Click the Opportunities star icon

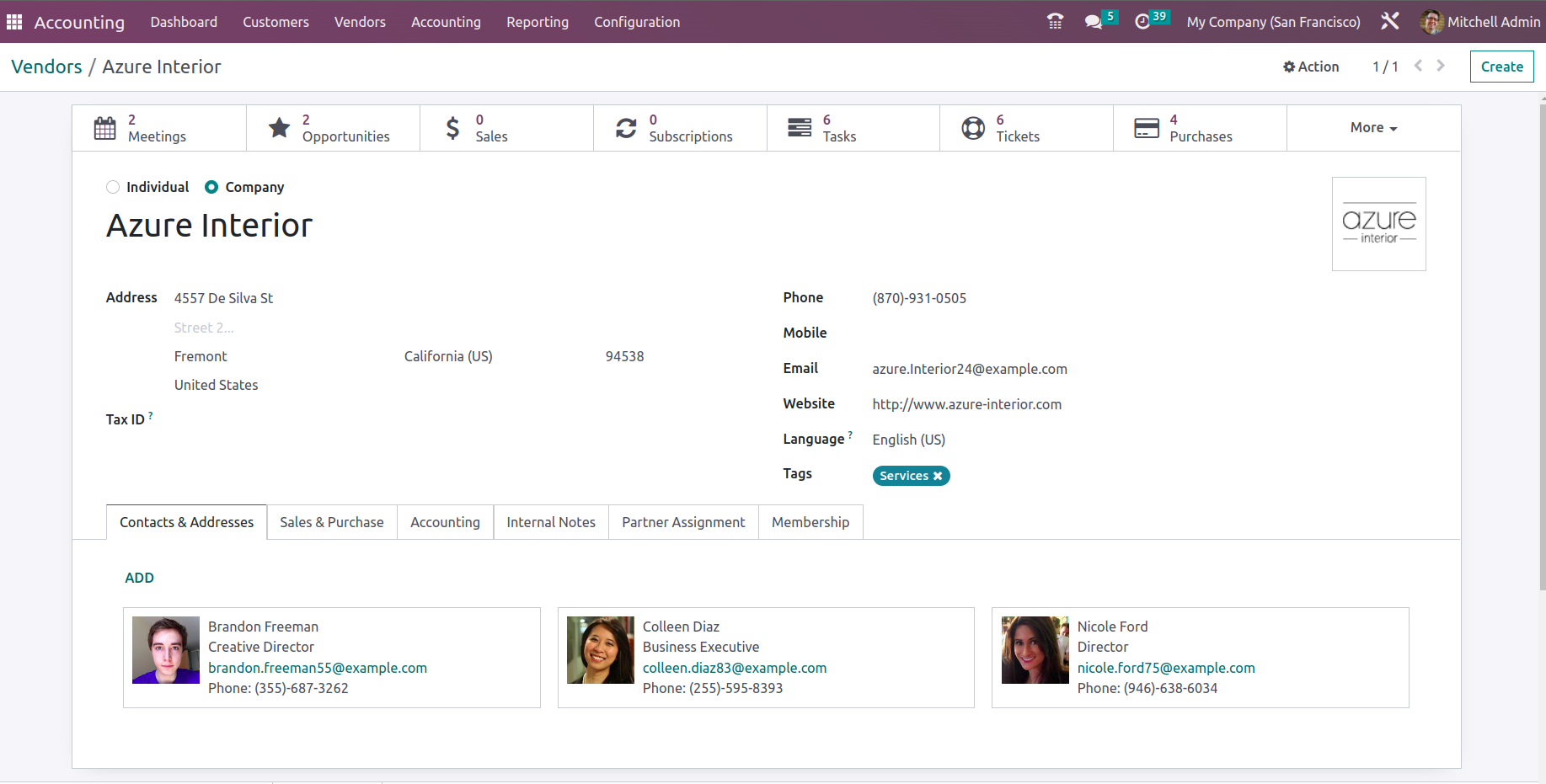[x=279, y=128]
